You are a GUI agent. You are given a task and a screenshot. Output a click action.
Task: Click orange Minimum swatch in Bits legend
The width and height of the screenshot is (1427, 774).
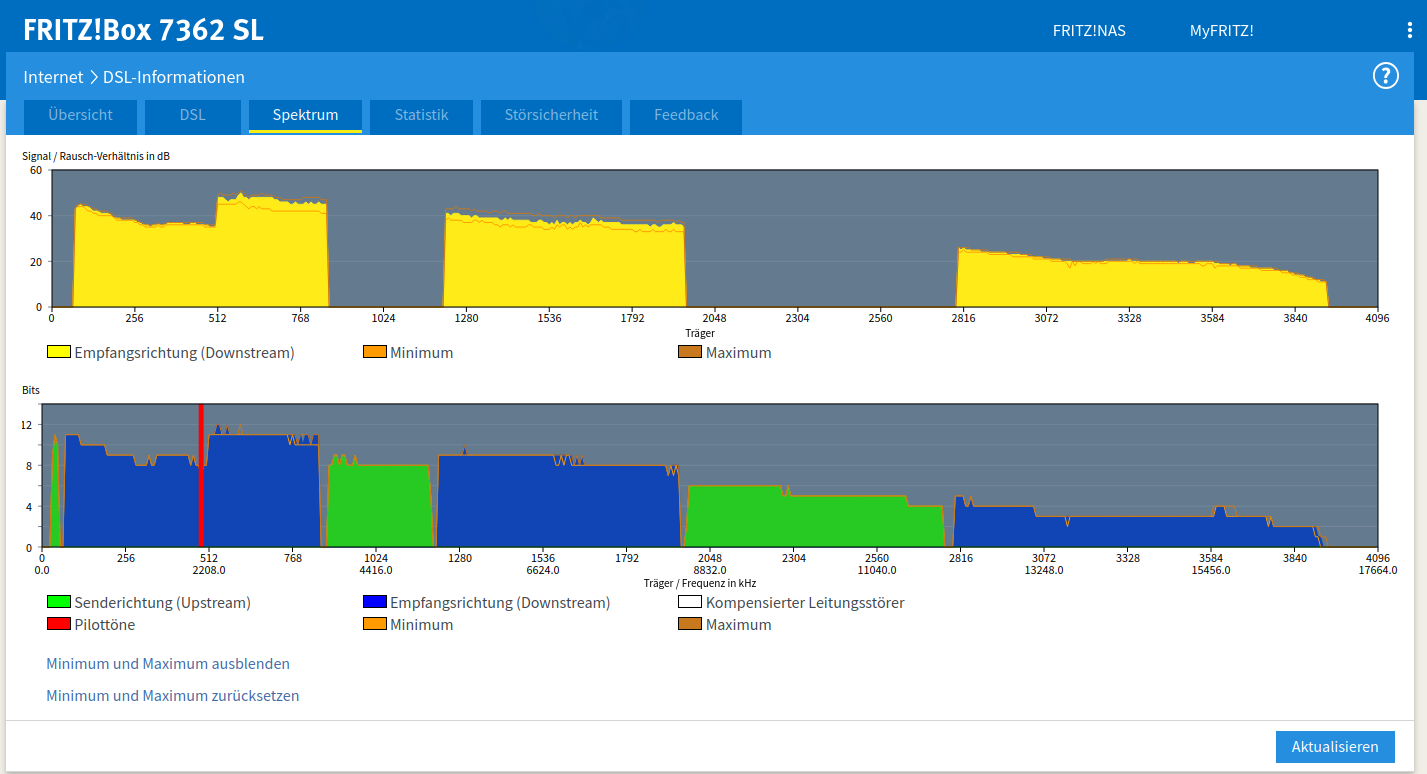click(x=375, y=624)
